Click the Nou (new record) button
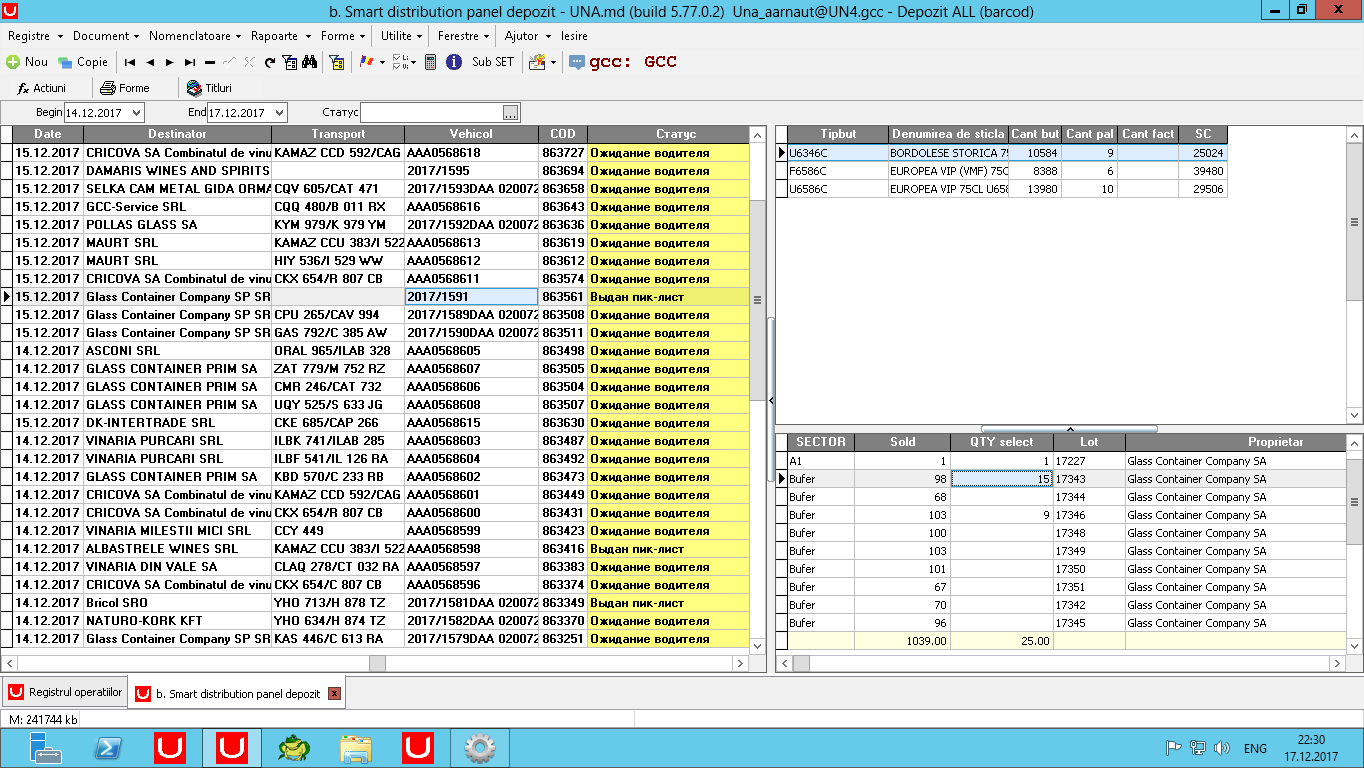This screenshot has height=768, width=1364. tap(27, 62)
